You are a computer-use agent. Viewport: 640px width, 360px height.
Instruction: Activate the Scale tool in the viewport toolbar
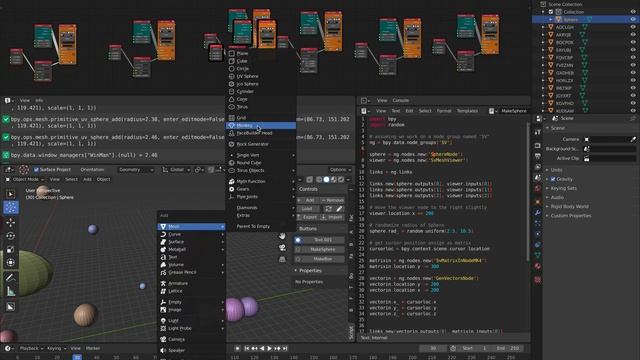tap(11, 249)
